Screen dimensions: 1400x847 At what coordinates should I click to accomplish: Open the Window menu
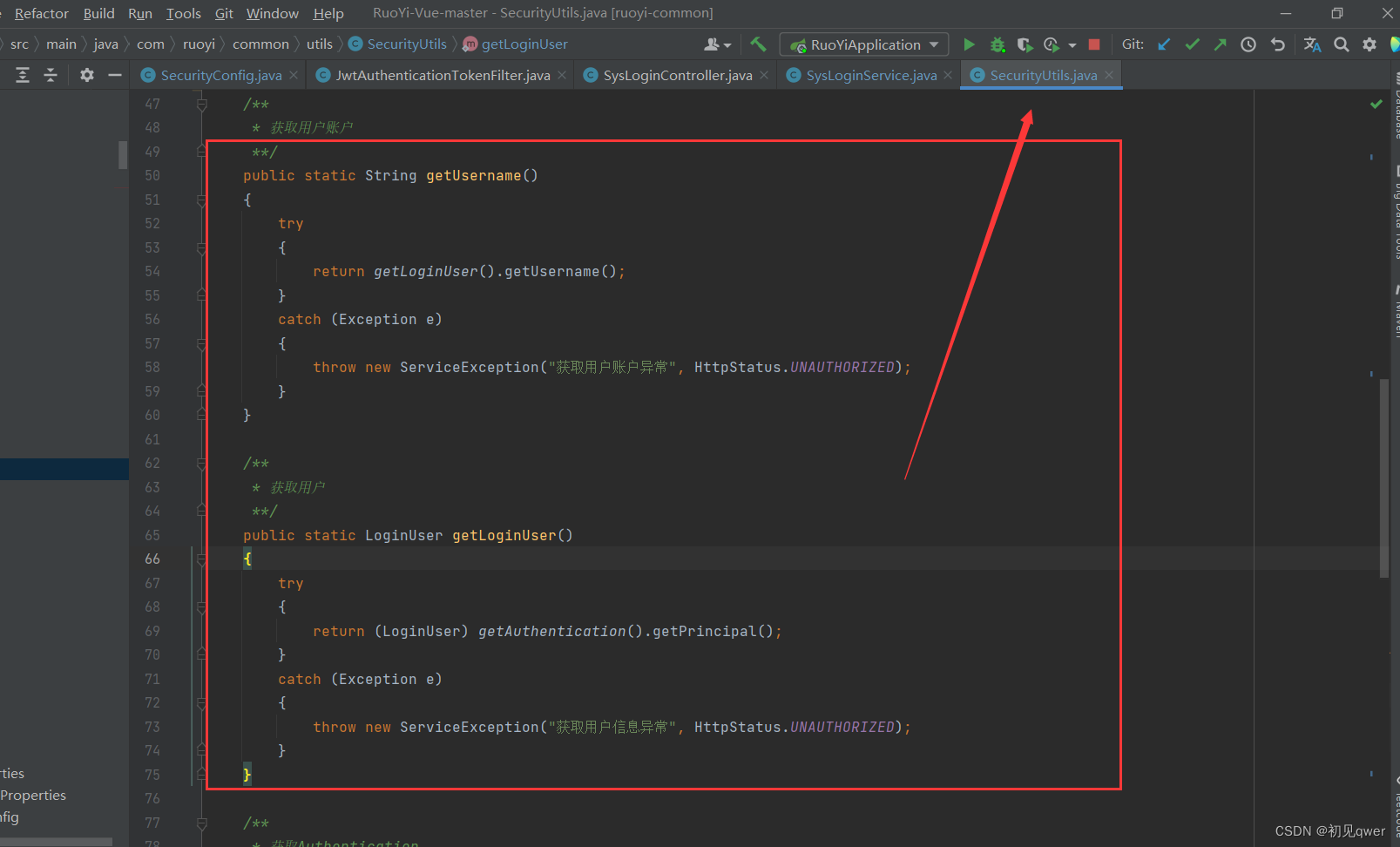272,13
